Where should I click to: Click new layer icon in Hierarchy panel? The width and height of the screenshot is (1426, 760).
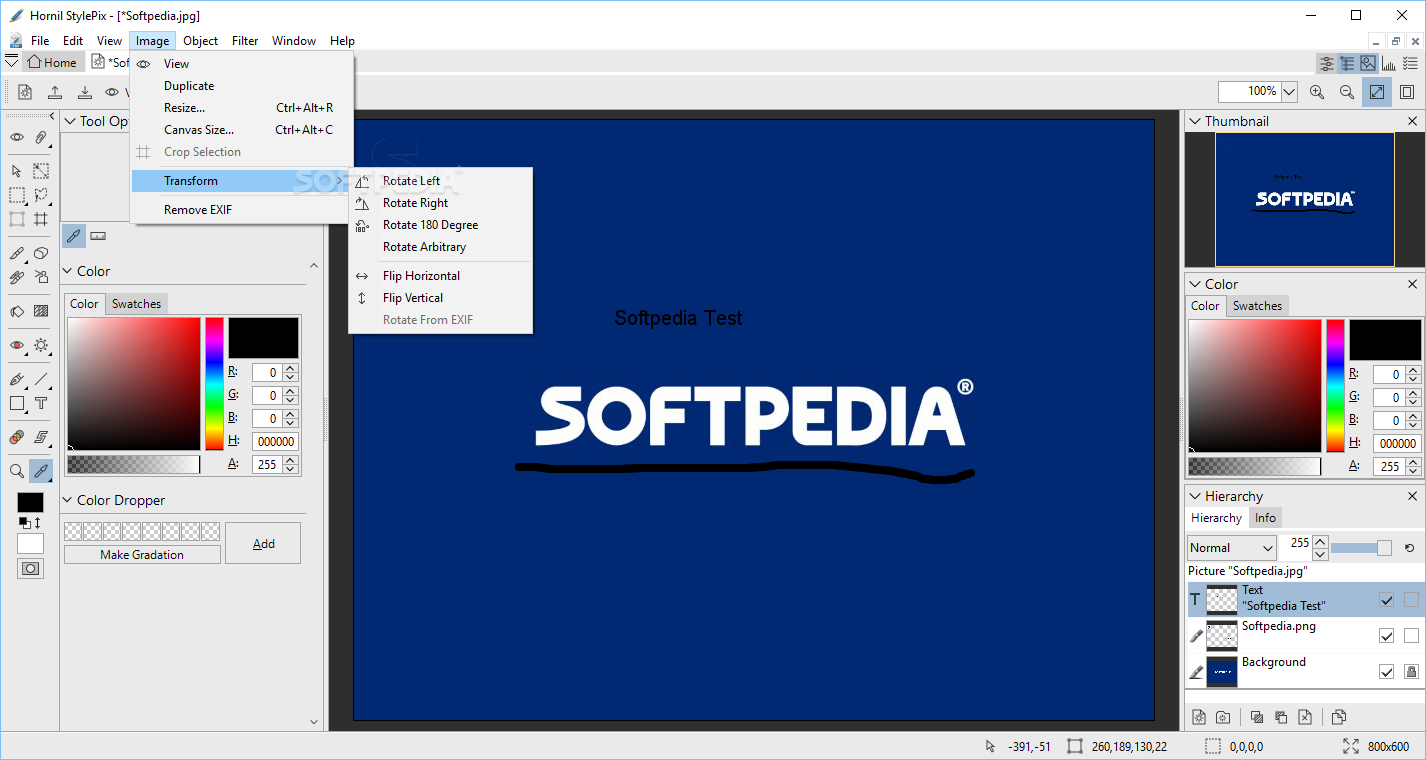[1199, 717]
